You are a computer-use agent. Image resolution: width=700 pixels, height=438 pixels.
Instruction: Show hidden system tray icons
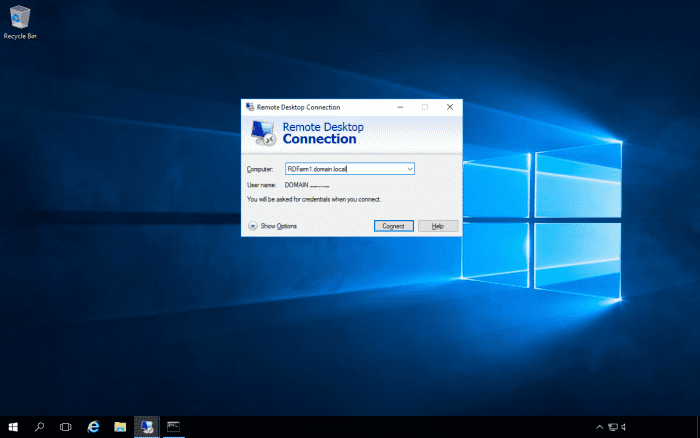click(x=600, y=427)
